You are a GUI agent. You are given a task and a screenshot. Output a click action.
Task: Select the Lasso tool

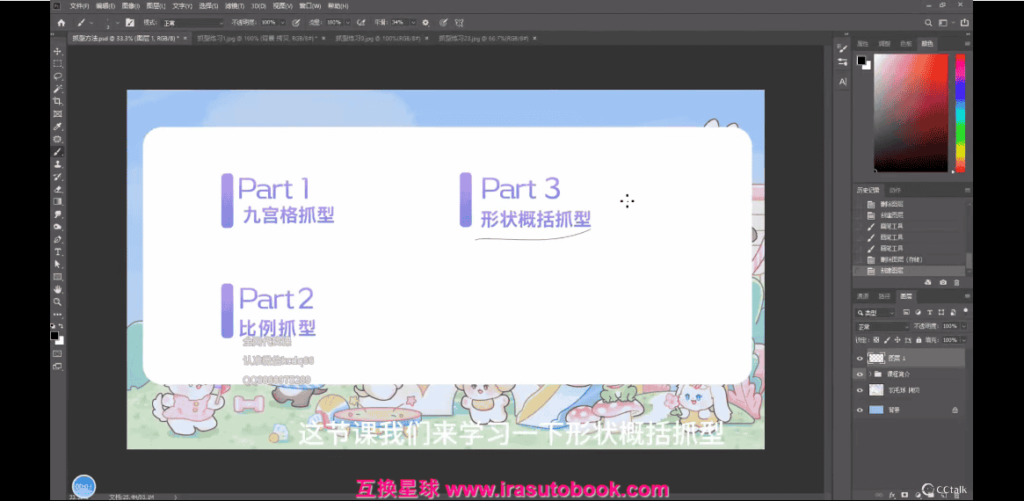[58, 76]
